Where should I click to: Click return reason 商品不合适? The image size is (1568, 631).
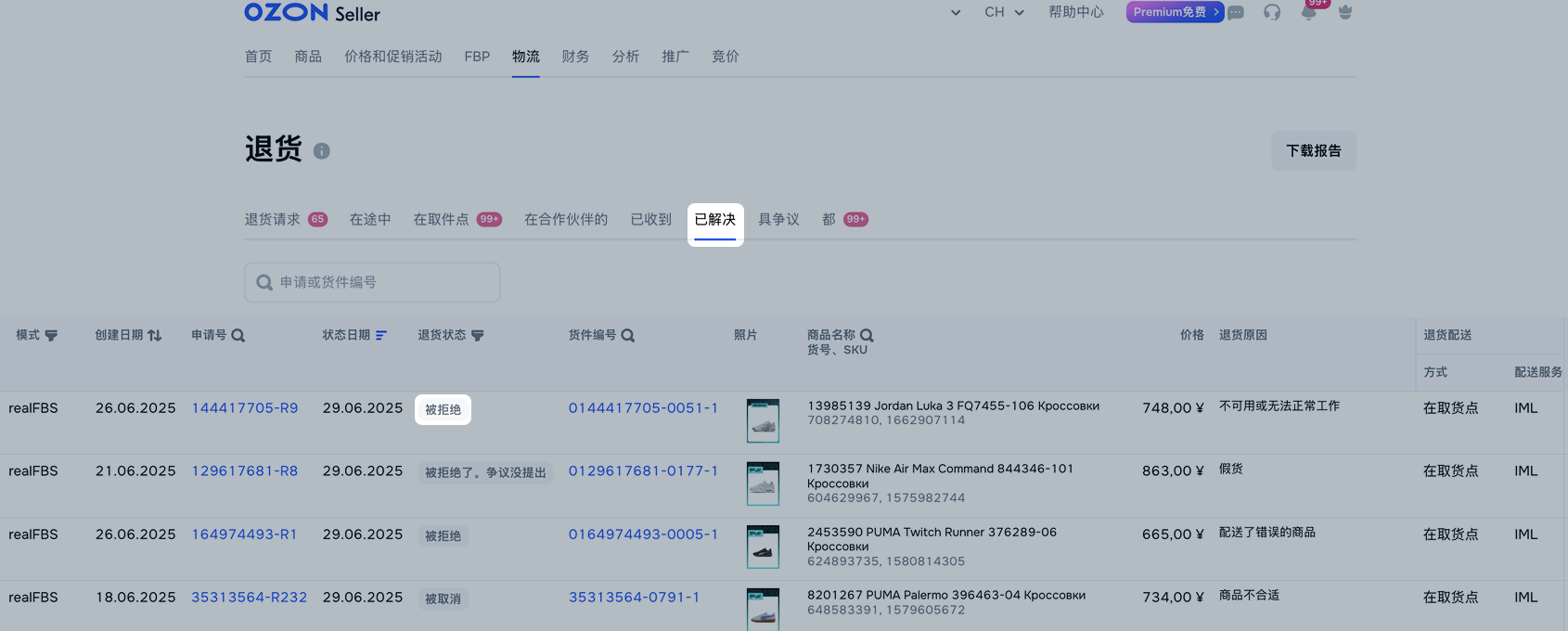click(1249, 595)
